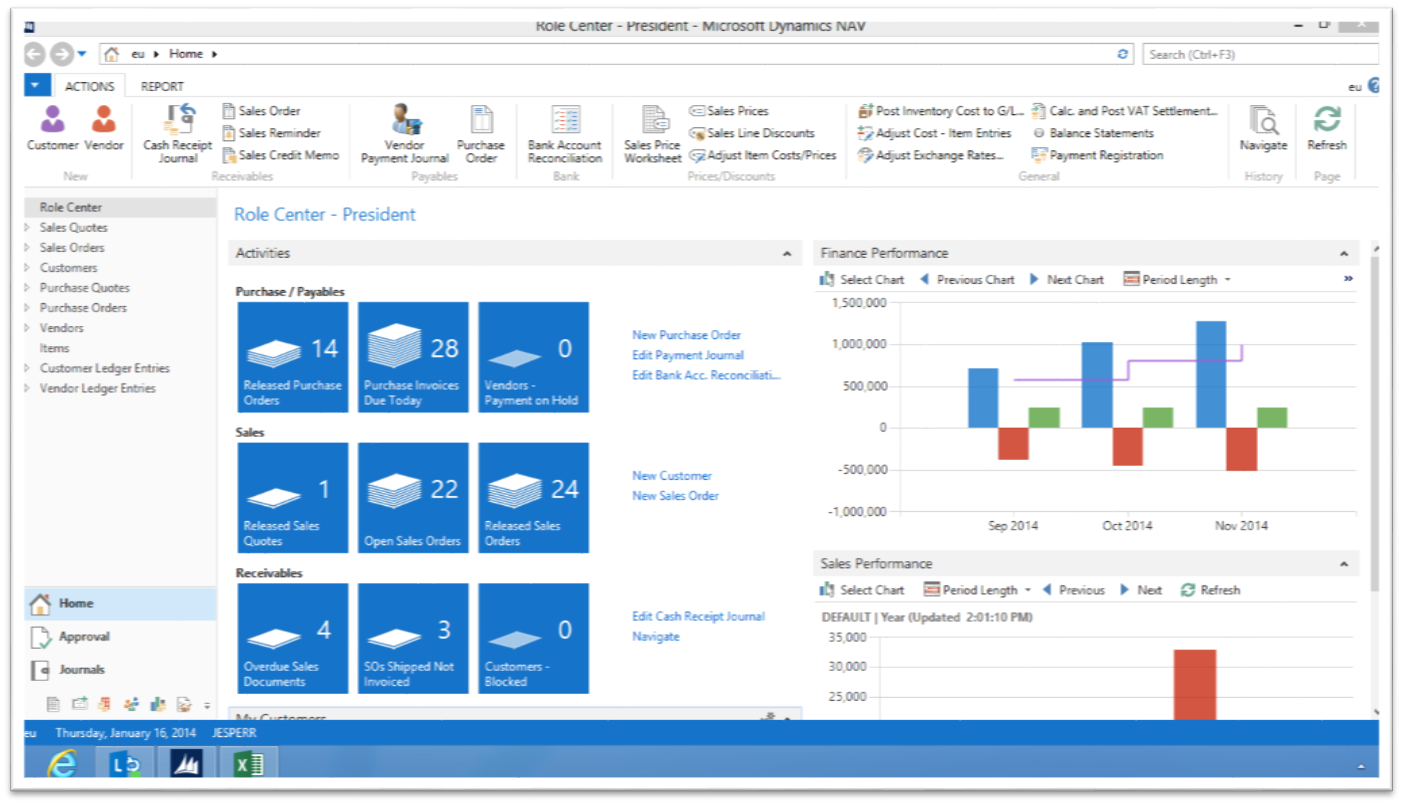The height and width of the screenshot is (805, 1403).
Task: Switch to the REPORT ribbon tab
Action: pyautogui.click(x=162, y=86)
